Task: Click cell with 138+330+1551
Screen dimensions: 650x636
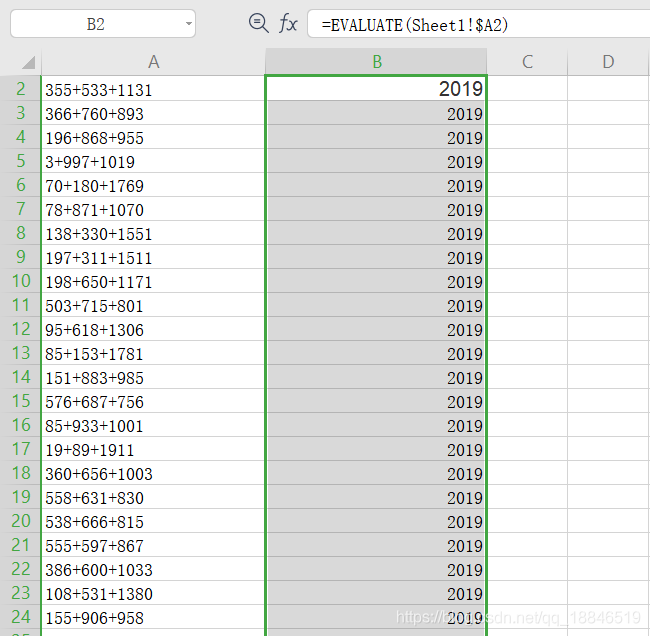Action: point(153,233)
